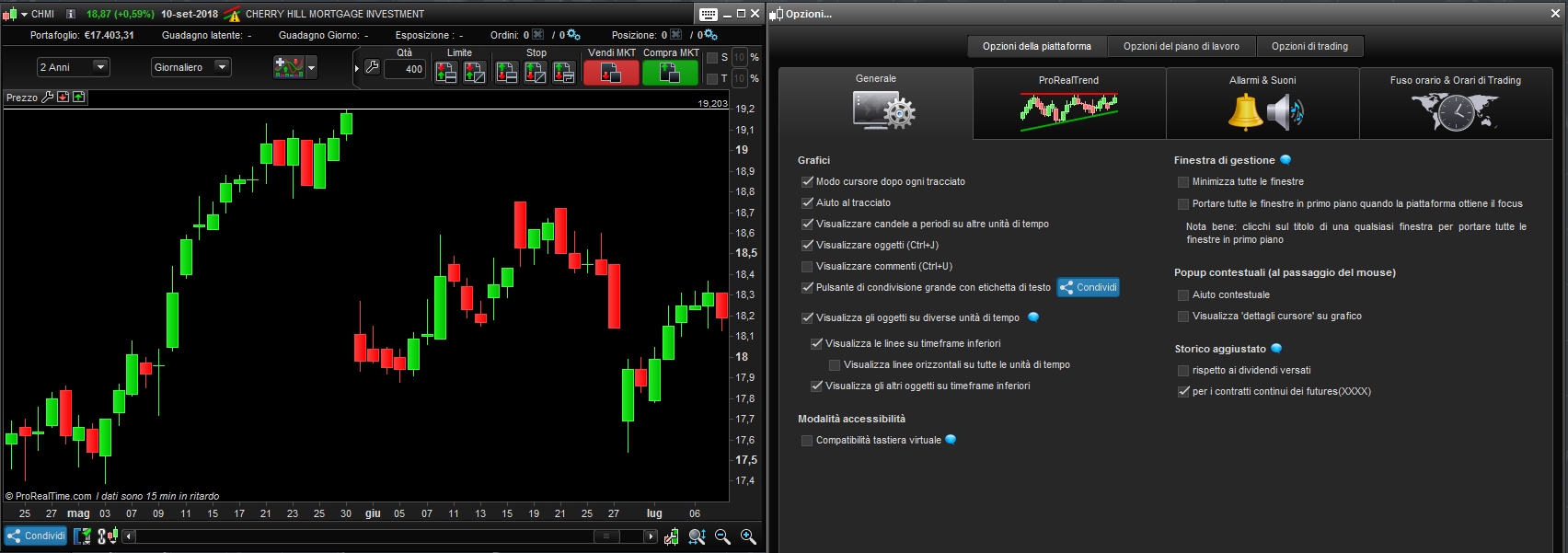This screenshot has height=553, width=1568.
Task: Switch to Opzioni di trading tab
Action: (x=1309, y=46)
